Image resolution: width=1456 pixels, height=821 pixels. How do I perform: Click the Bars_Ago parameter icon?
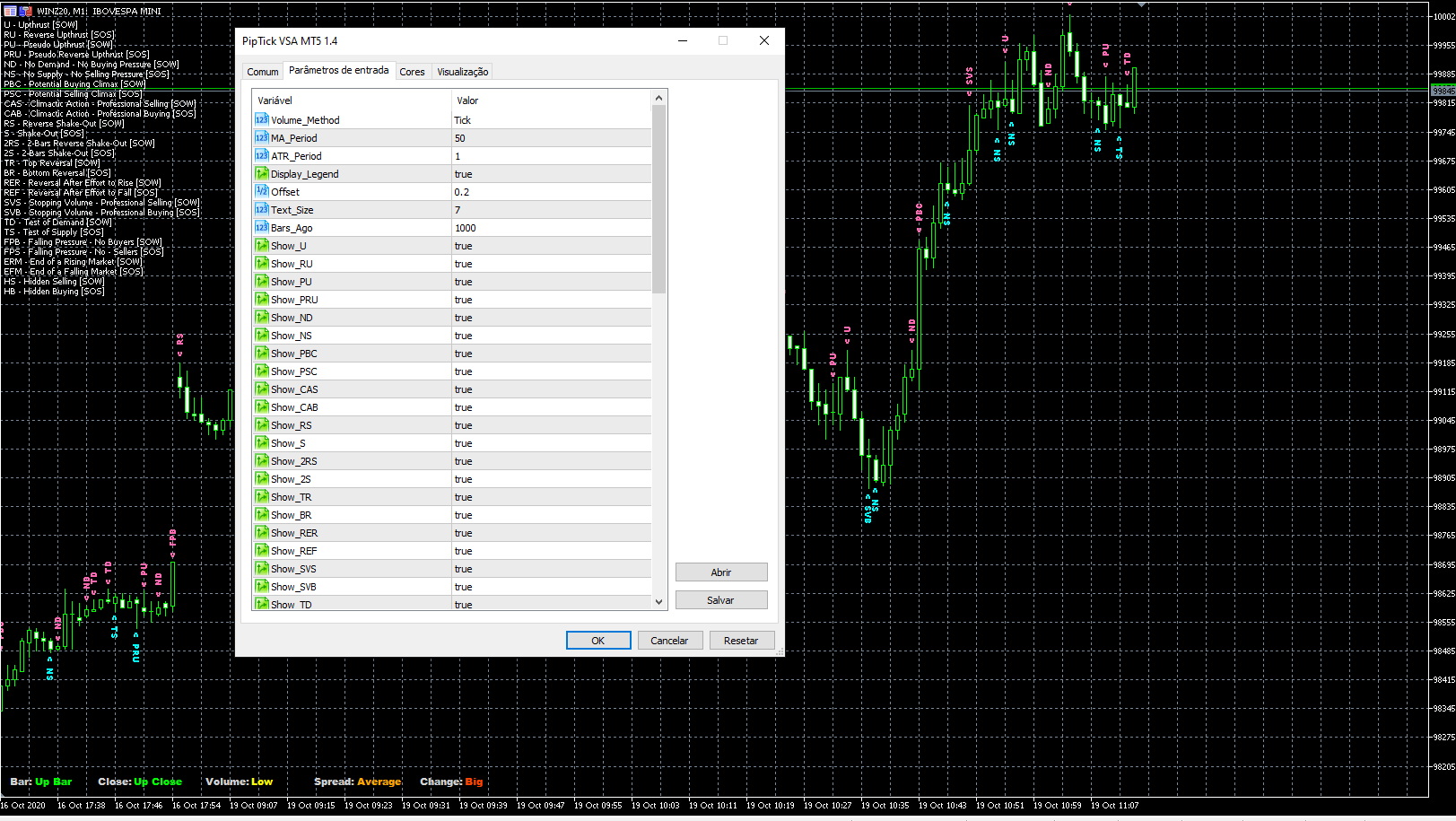pos(261,227)
